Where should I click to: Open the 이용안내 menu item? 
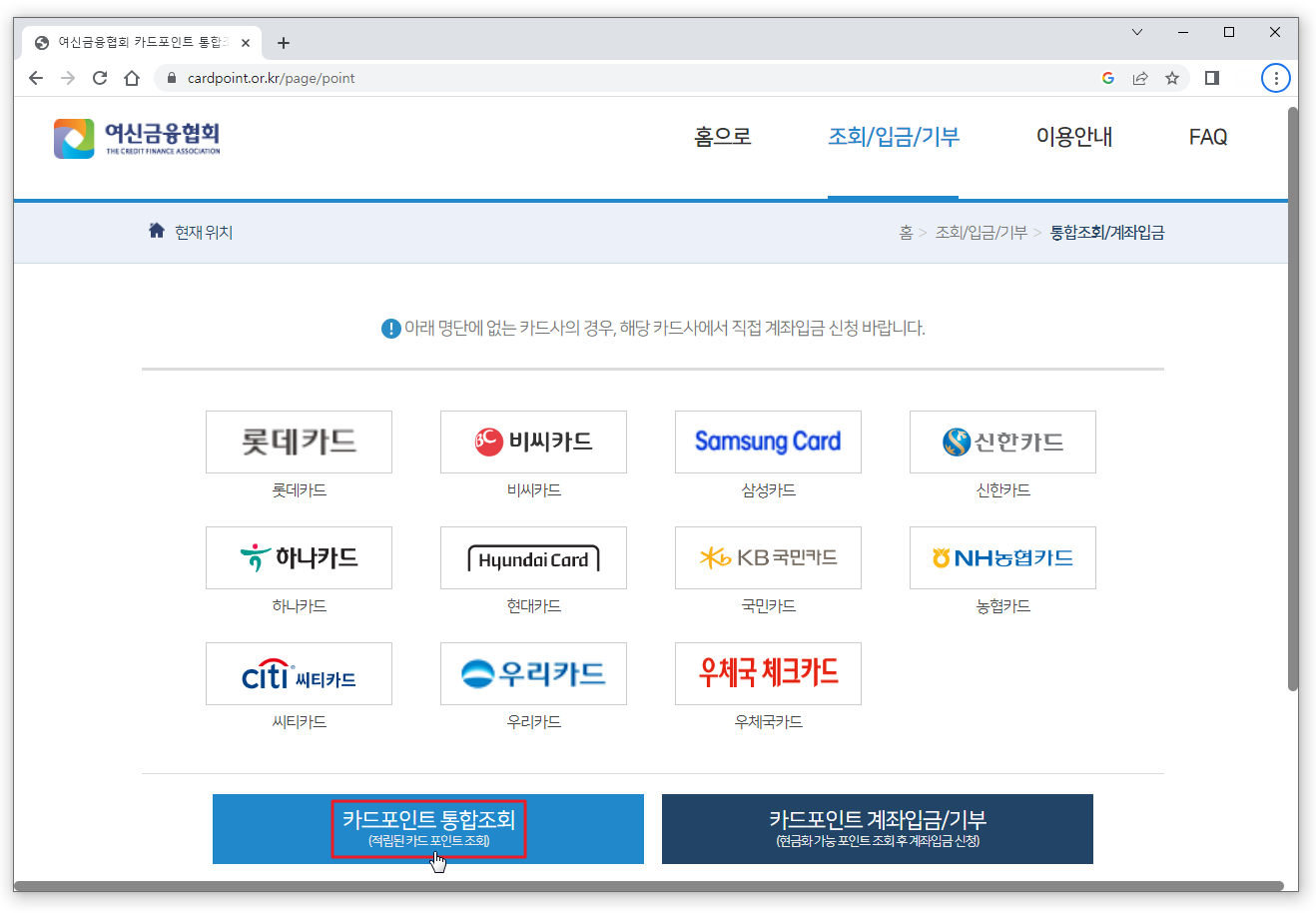[1074, 137]
